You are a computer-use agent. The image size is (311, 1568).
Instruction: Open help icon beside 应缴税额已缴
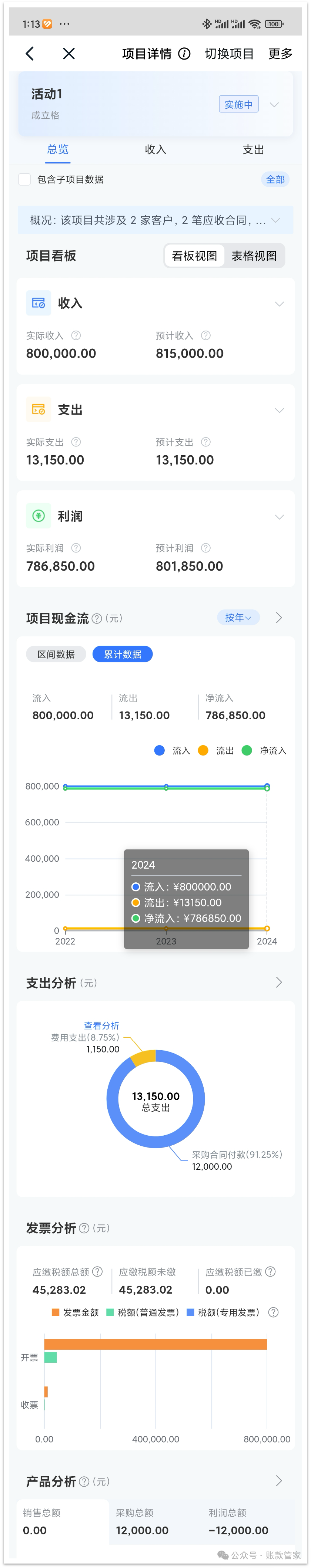coord(270,1271)
